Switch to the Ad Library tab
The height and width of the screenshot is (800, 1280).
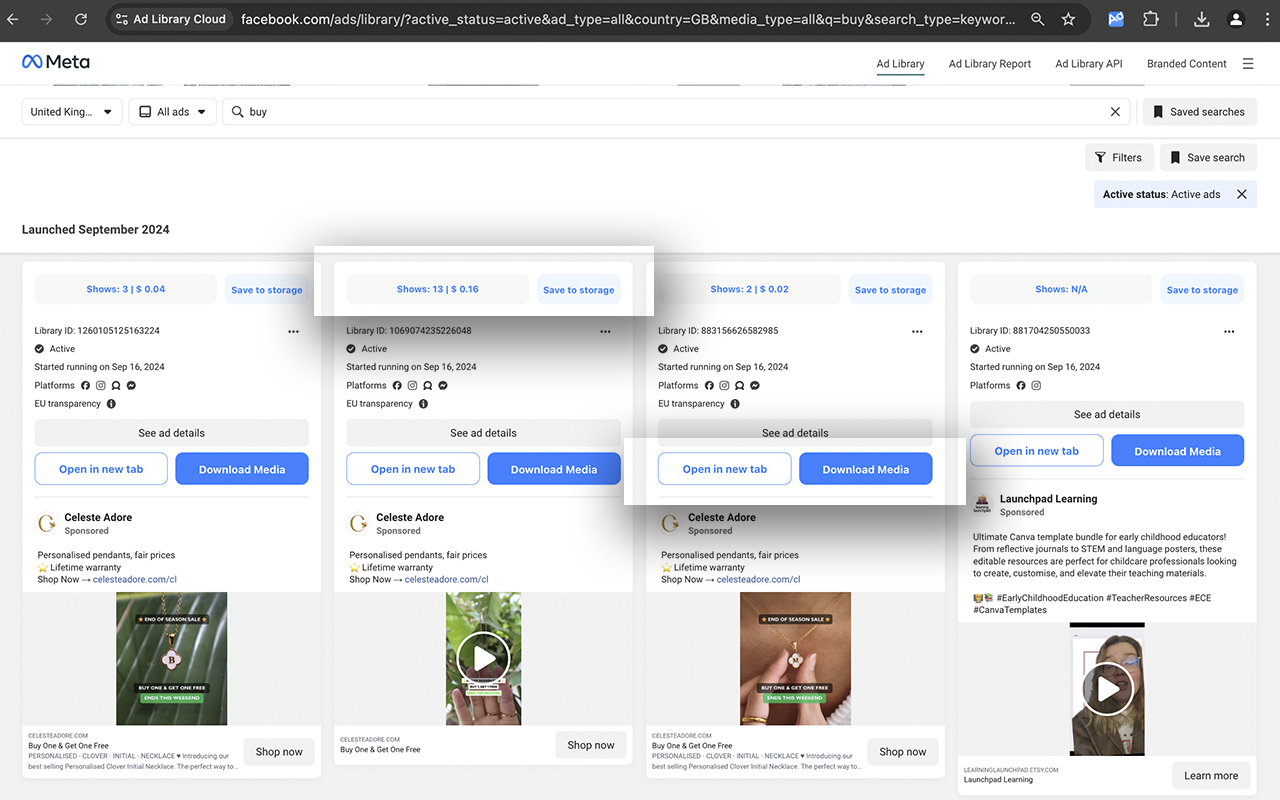pyautogui.click(x=900, y=64)
